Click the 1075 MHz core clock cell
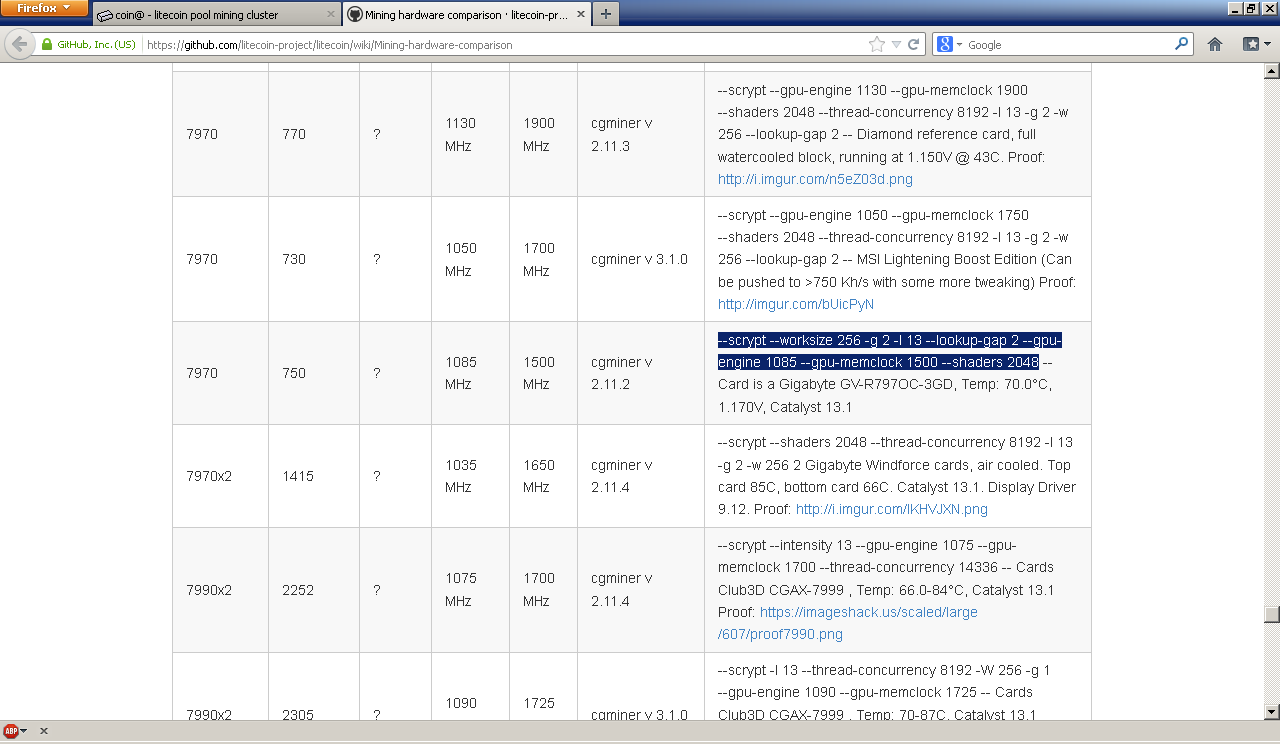The height and width of the screenshot is (744, 1280). [x=470, y=590]
